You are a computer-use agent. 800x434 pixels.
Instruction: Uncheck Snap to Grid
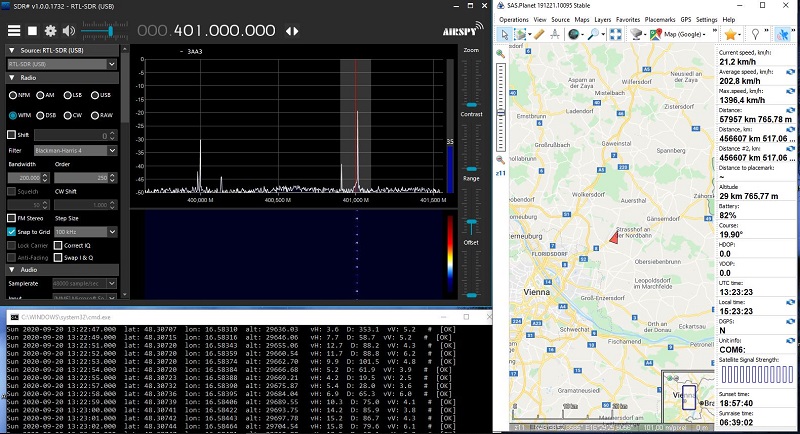[x=11, y=232]
